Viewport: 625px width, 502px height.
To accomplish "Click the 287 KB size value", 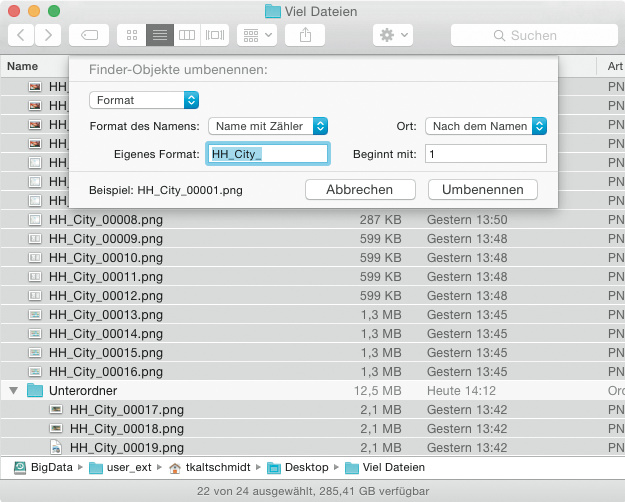I will (381, 220).
